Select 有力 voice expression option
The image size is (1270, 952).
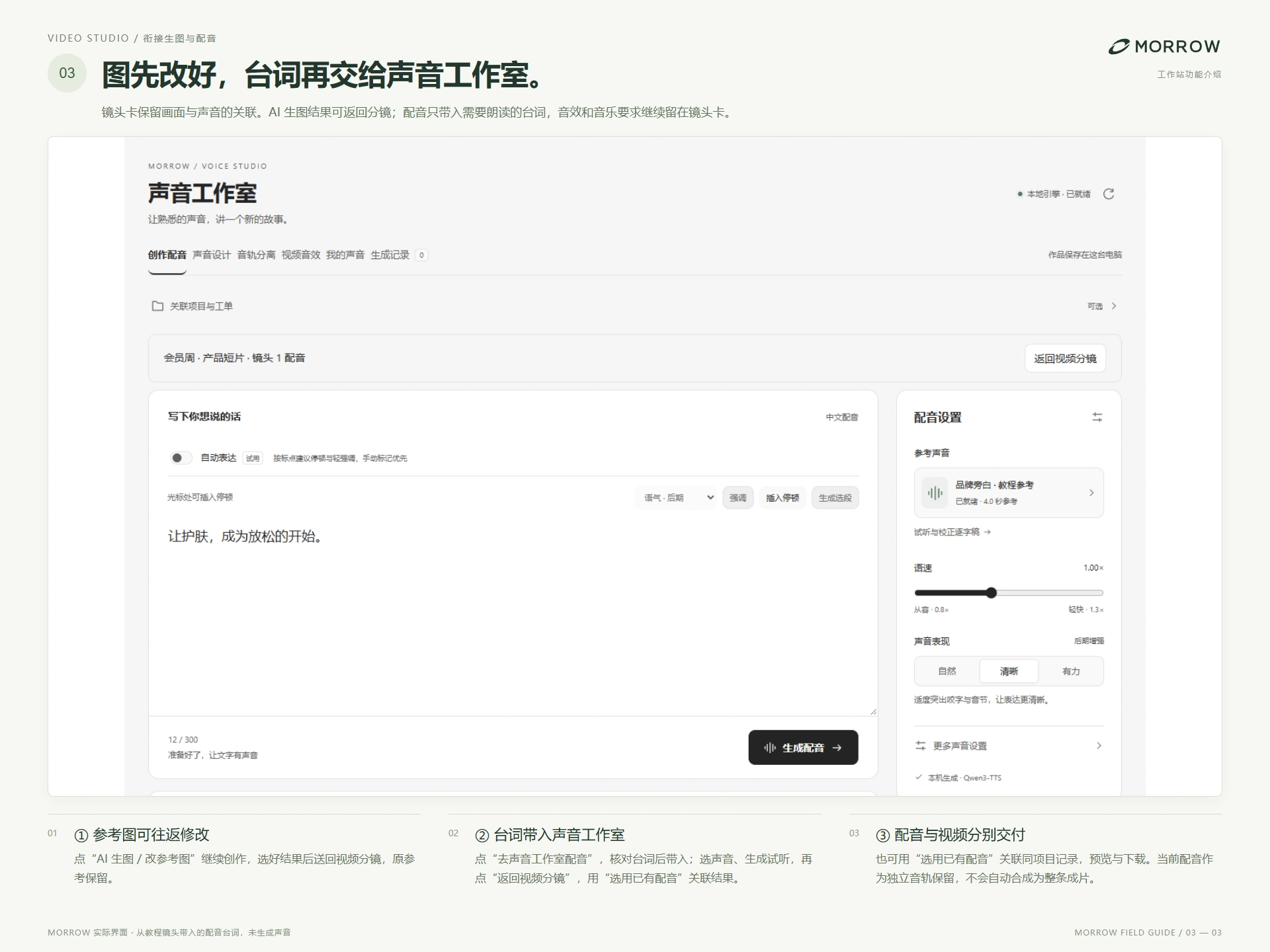click(1071, 671)
